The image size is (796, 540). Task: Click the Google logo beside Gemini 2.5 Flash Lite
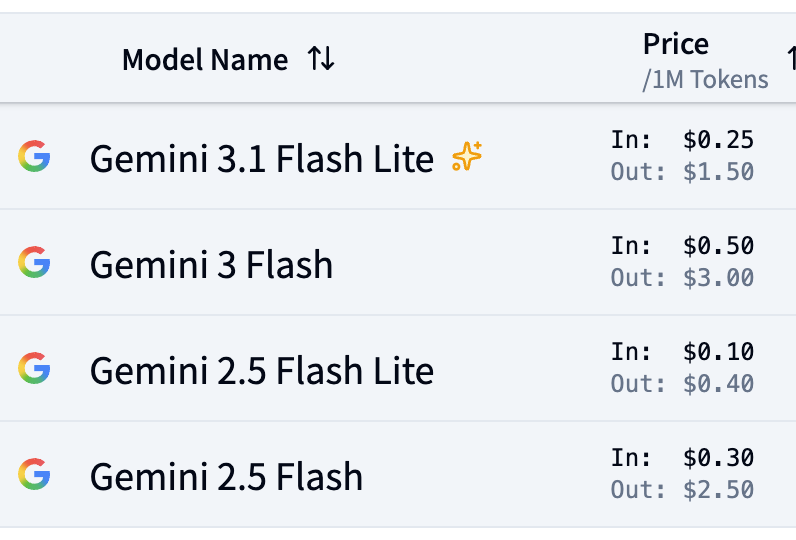click(x=34, y=368)
